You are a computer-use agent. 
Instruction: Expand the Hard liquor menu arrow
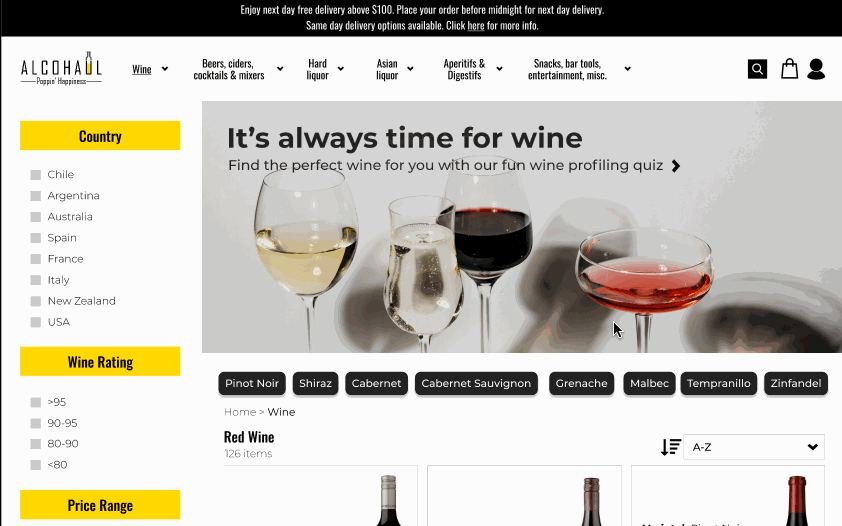340,69
